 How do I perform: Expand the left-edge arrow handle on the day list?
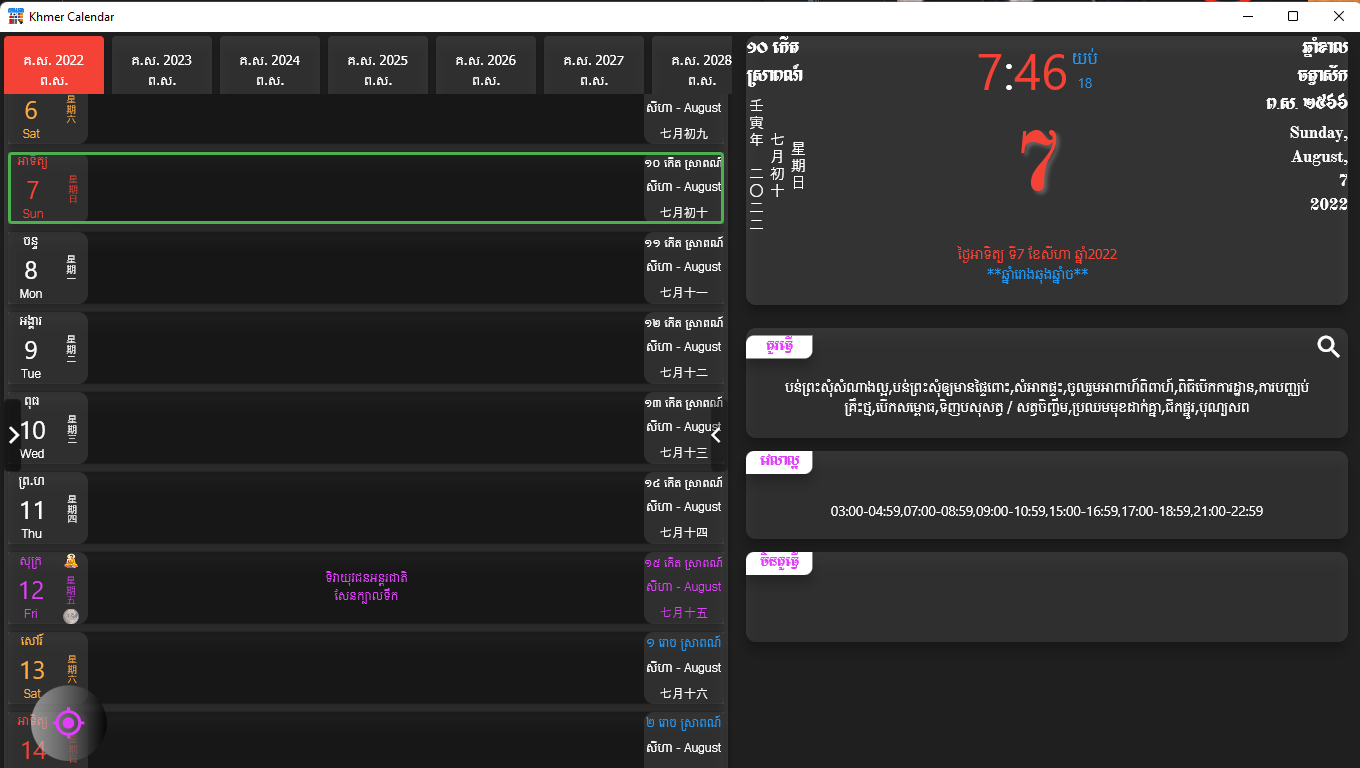[13, 435]
